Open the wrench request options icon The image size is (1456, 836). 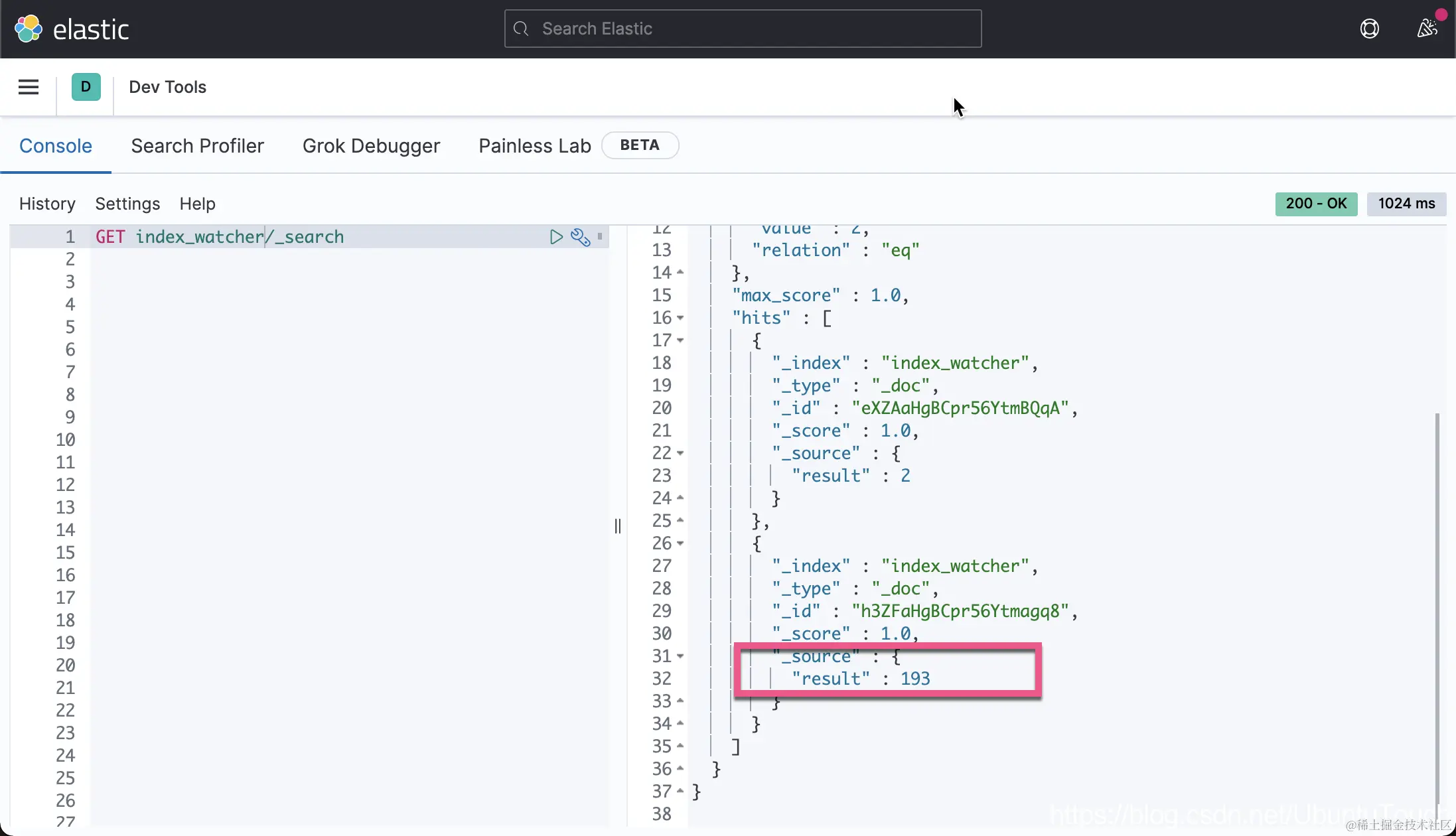point(580,237)
